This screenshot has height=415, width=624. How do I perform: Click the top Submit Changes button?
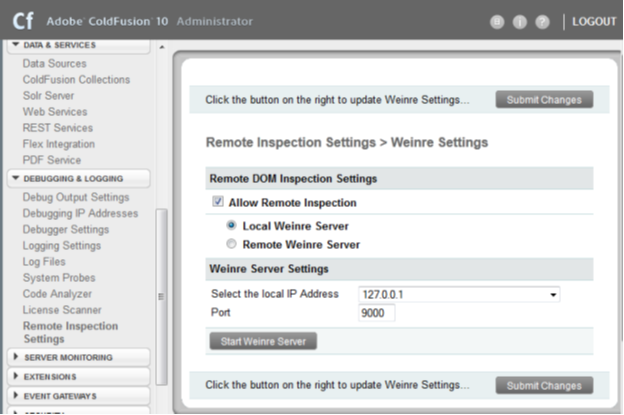pos(544,99)
